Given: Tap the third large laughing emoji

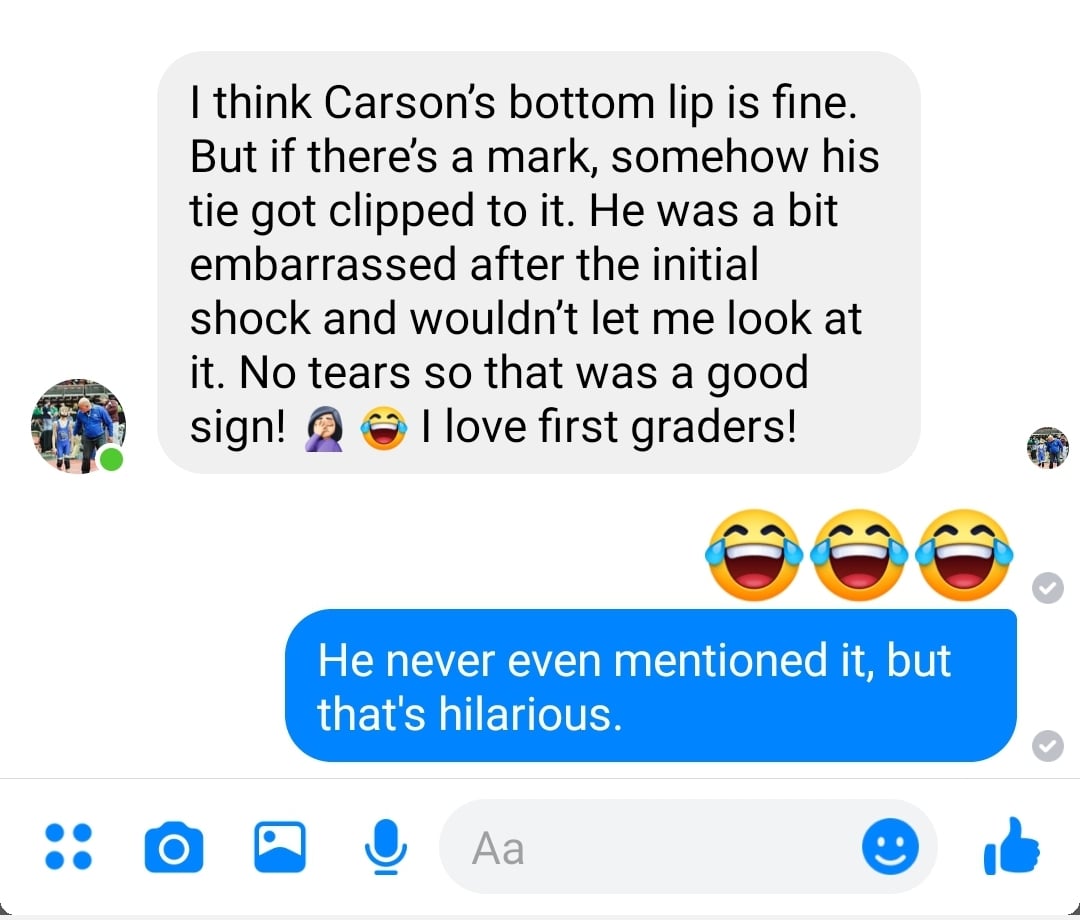Looking at the screenshot, I should [x=964, y=555].
